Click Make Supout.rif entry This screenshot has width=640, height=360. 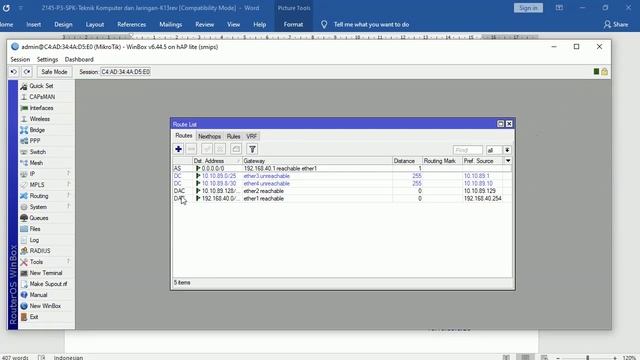click(48, 284)
